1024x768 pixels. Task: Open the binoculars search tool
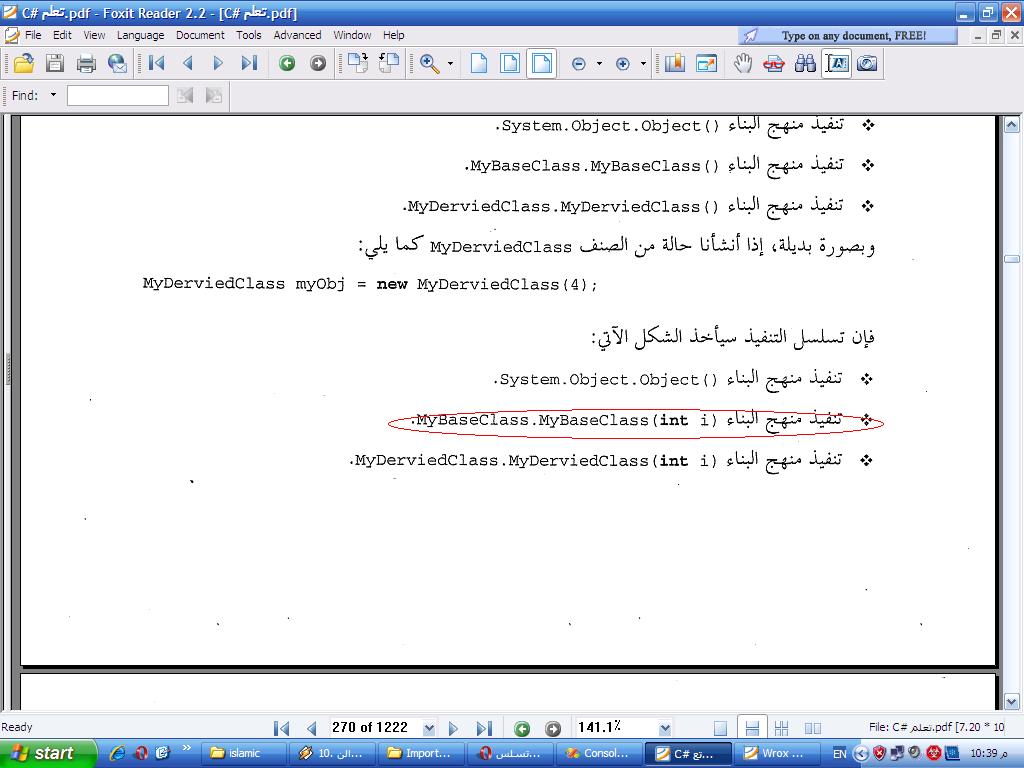tap(805, 63)
